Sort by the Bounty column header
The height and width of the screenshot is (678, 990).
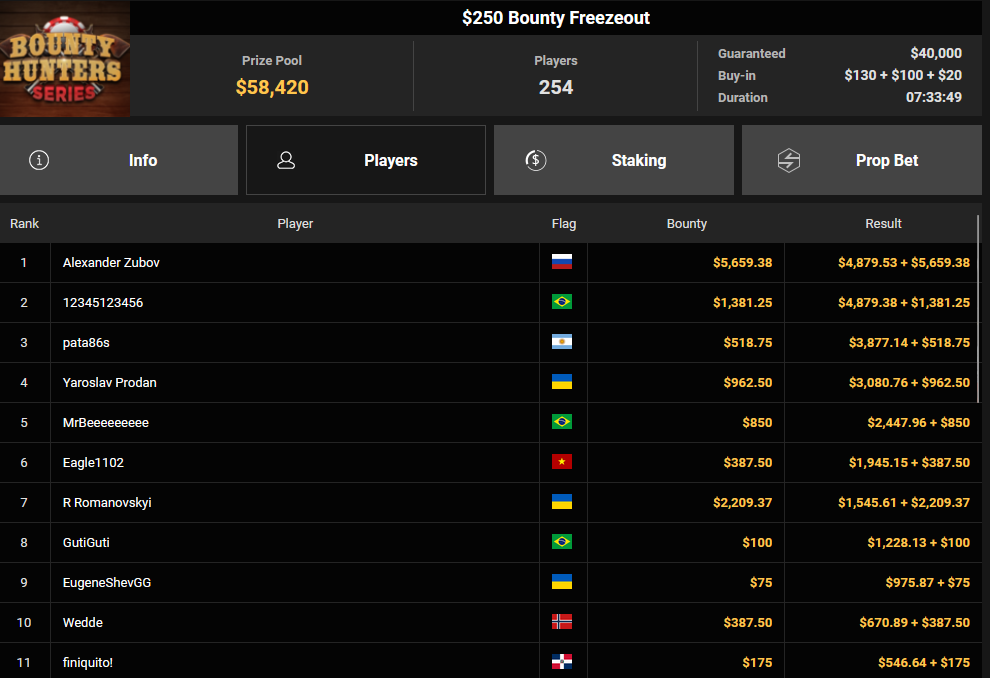pyautogui.click(x=686, y=224)
